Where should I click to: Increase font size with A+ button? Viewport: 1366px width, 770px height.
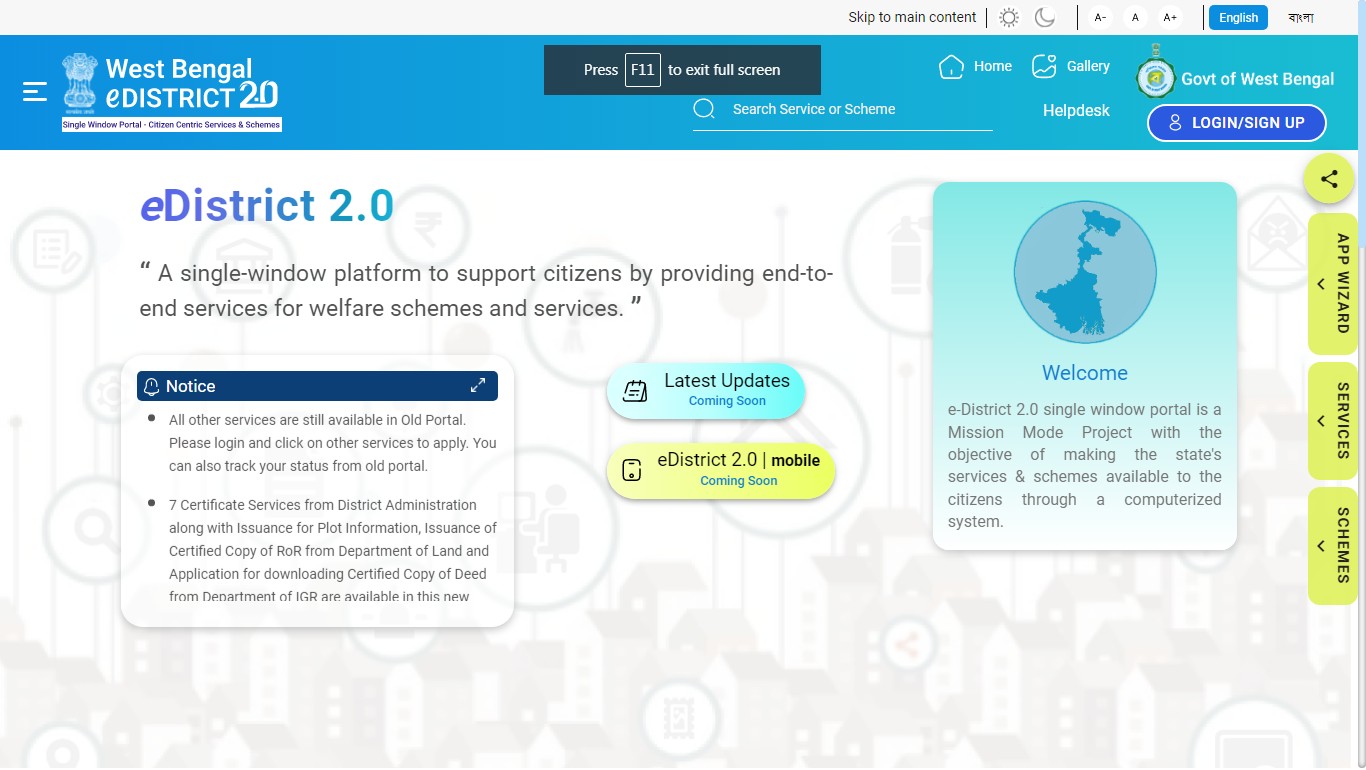point(1170,18)
